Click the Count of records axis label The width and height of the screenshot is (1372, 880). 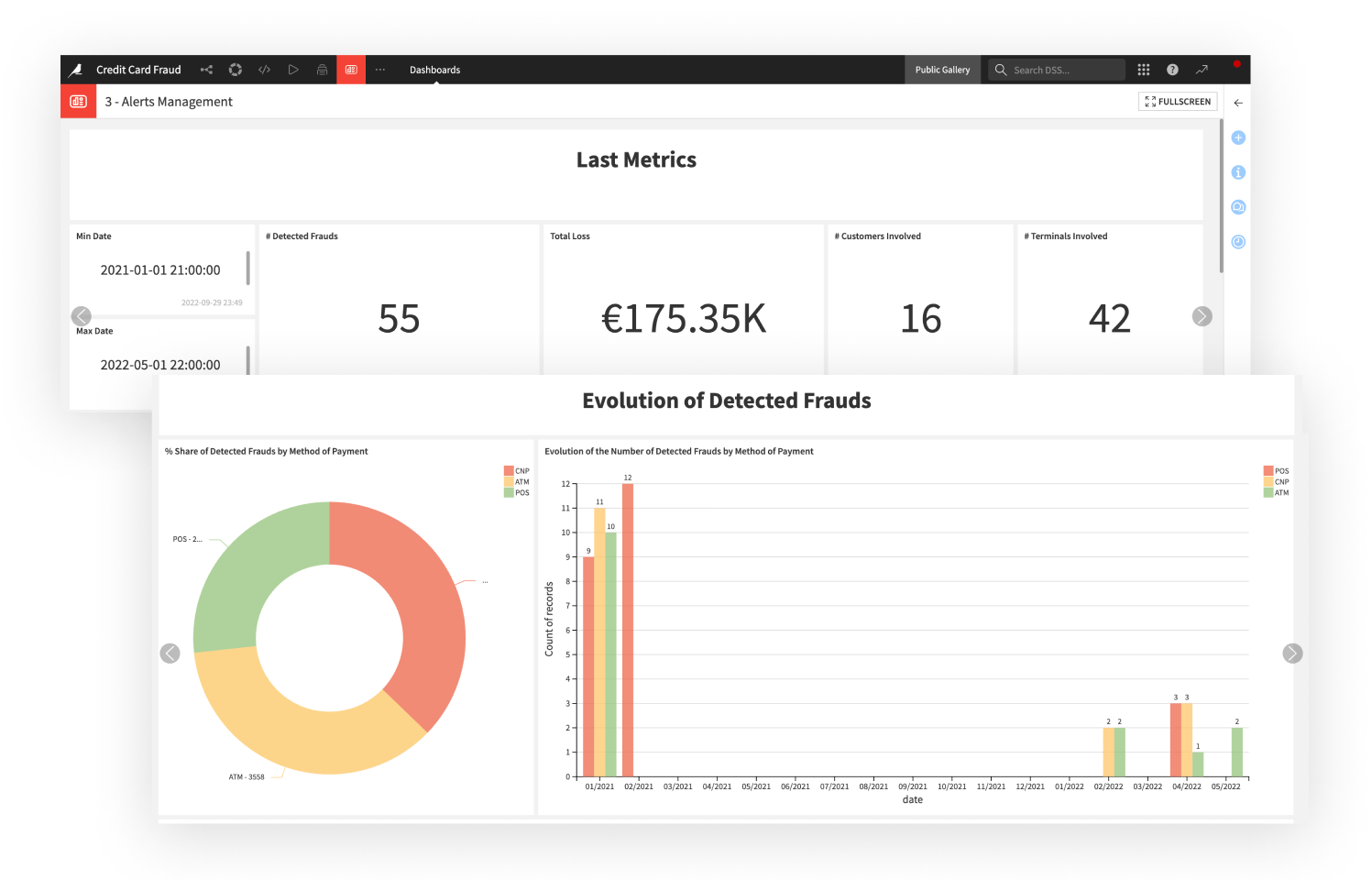(549, 620)
